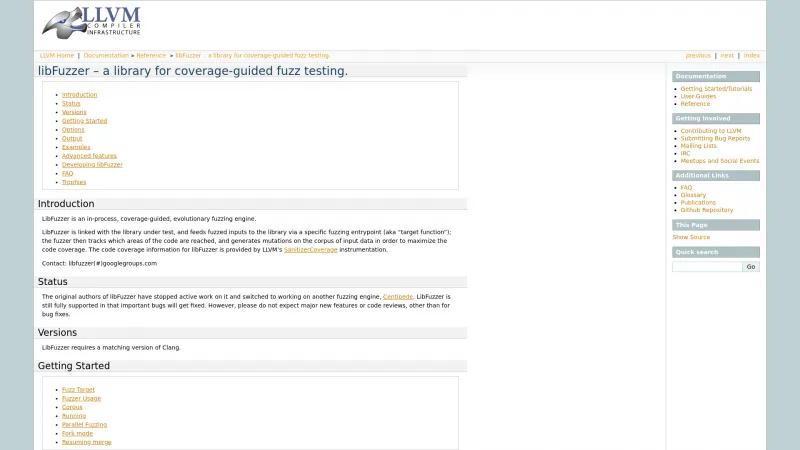Open Corpus sub-section link
Viewport: 800px width, 450px height.
(x=72, y=407)
